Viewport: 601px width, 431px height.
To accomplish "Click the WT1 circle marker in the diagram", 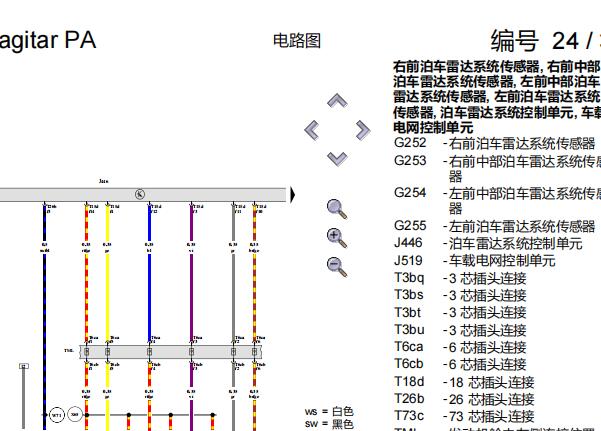I will [x=57, y=415].
